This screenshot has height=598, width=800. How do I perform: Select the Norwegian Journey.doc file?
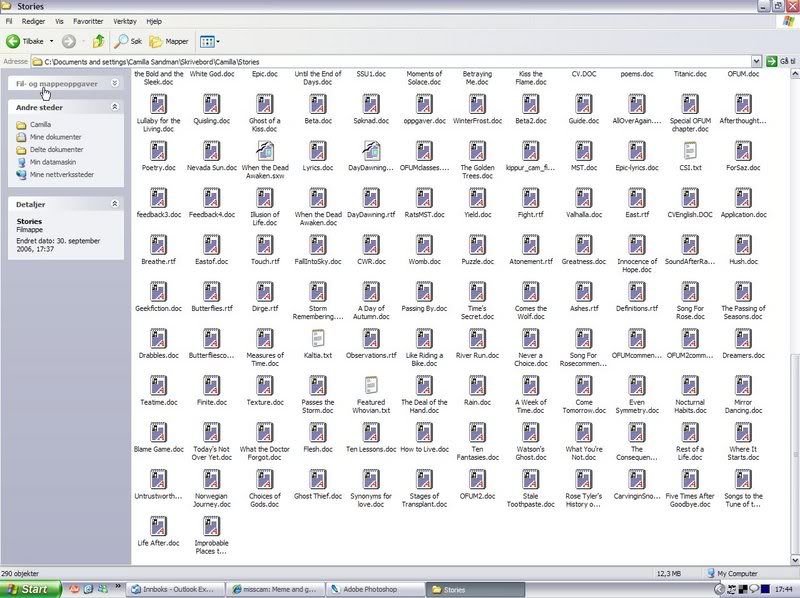click(x=211, y=480)
